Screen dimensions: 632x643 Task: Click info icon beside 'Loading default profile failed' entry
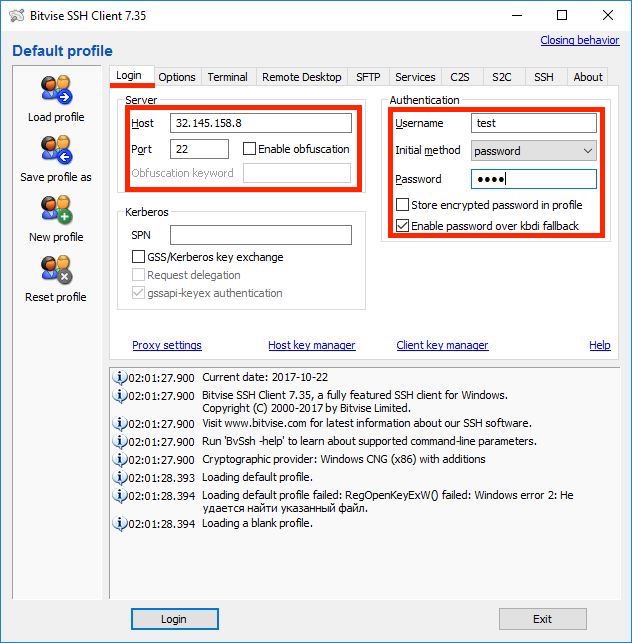119,495
